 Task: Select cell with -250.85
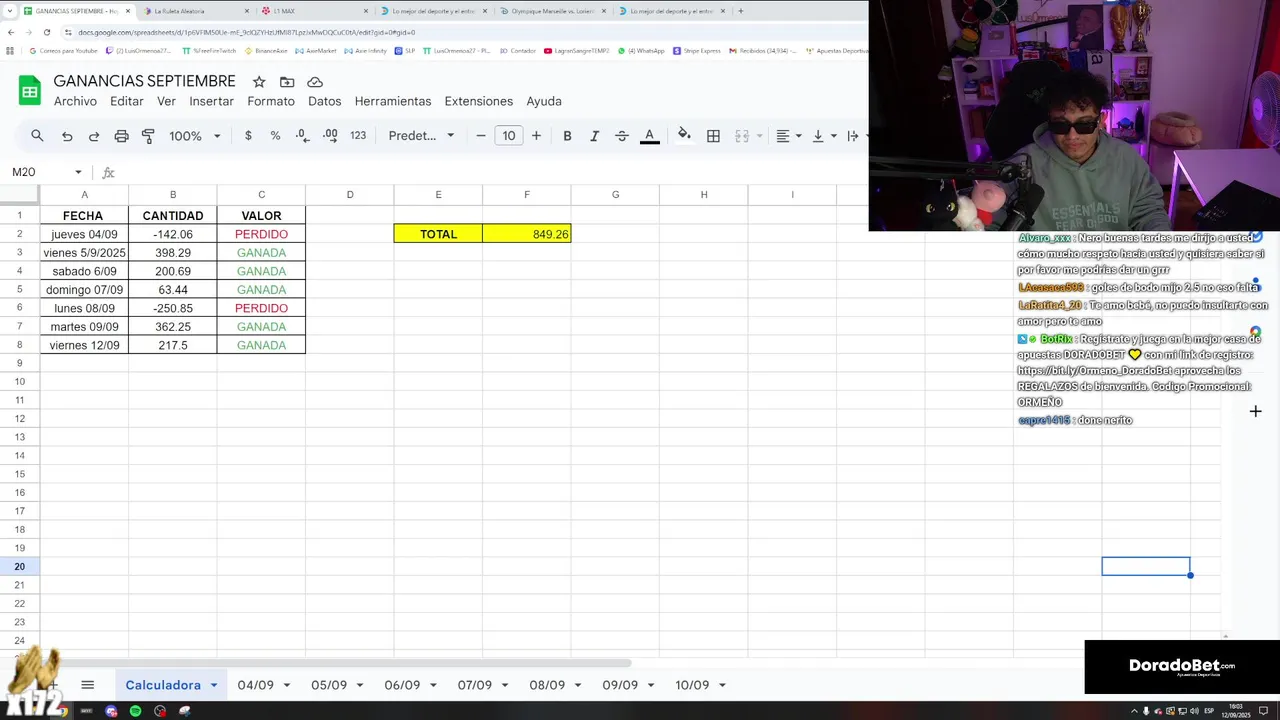point(173,308)
